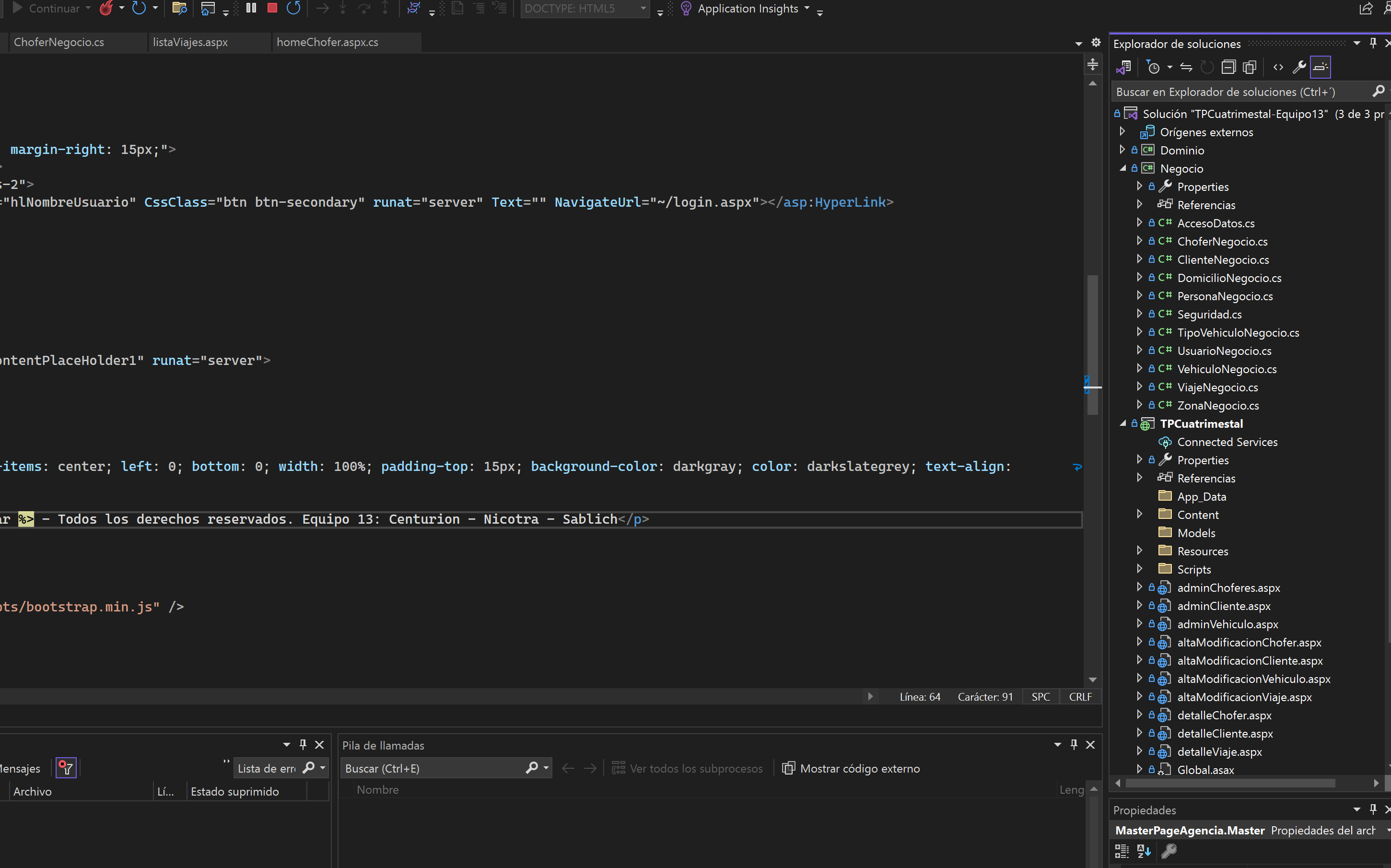
Task: Select ViajeNegocio.cs in Solution Explorer
Action: point(1217,387)
